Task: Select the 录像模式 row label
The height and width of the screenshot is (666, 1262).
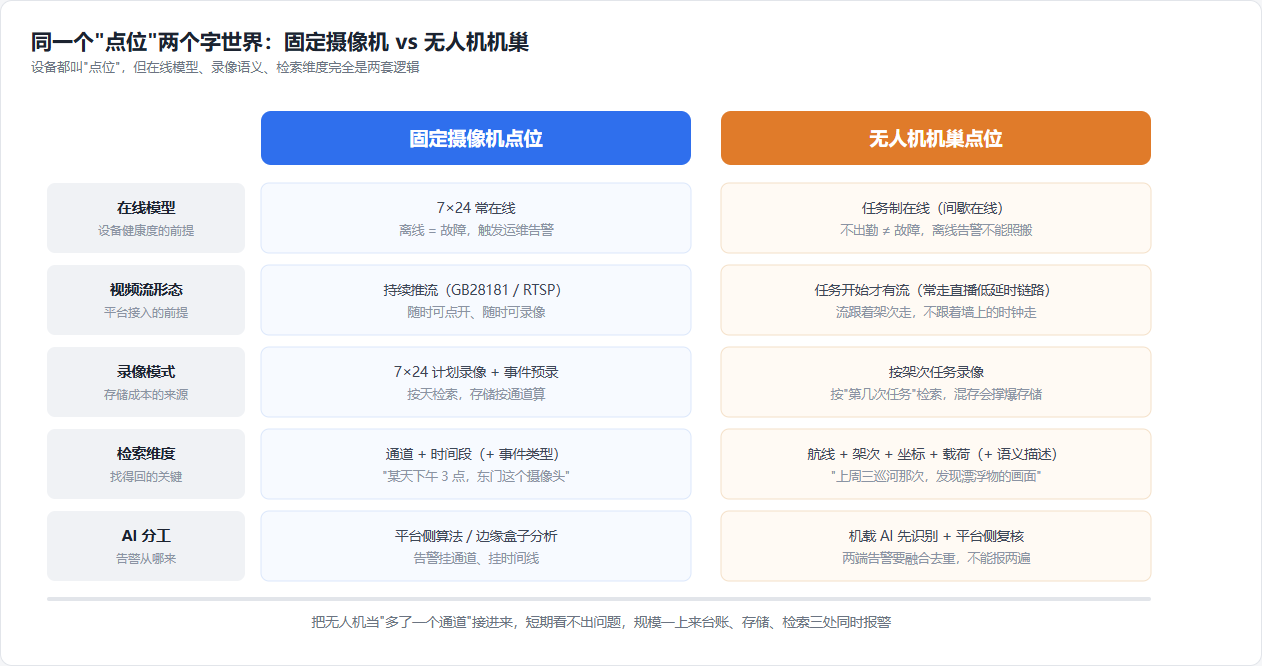Action: tap(146, 382)
